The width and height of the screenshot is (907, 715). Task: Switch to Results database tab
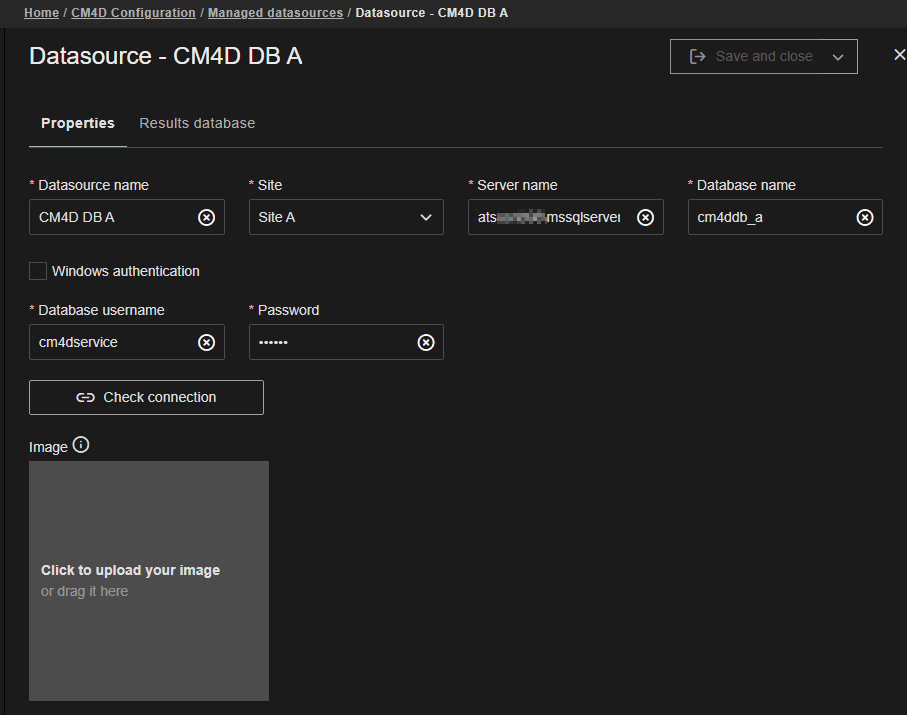point(197,123)
